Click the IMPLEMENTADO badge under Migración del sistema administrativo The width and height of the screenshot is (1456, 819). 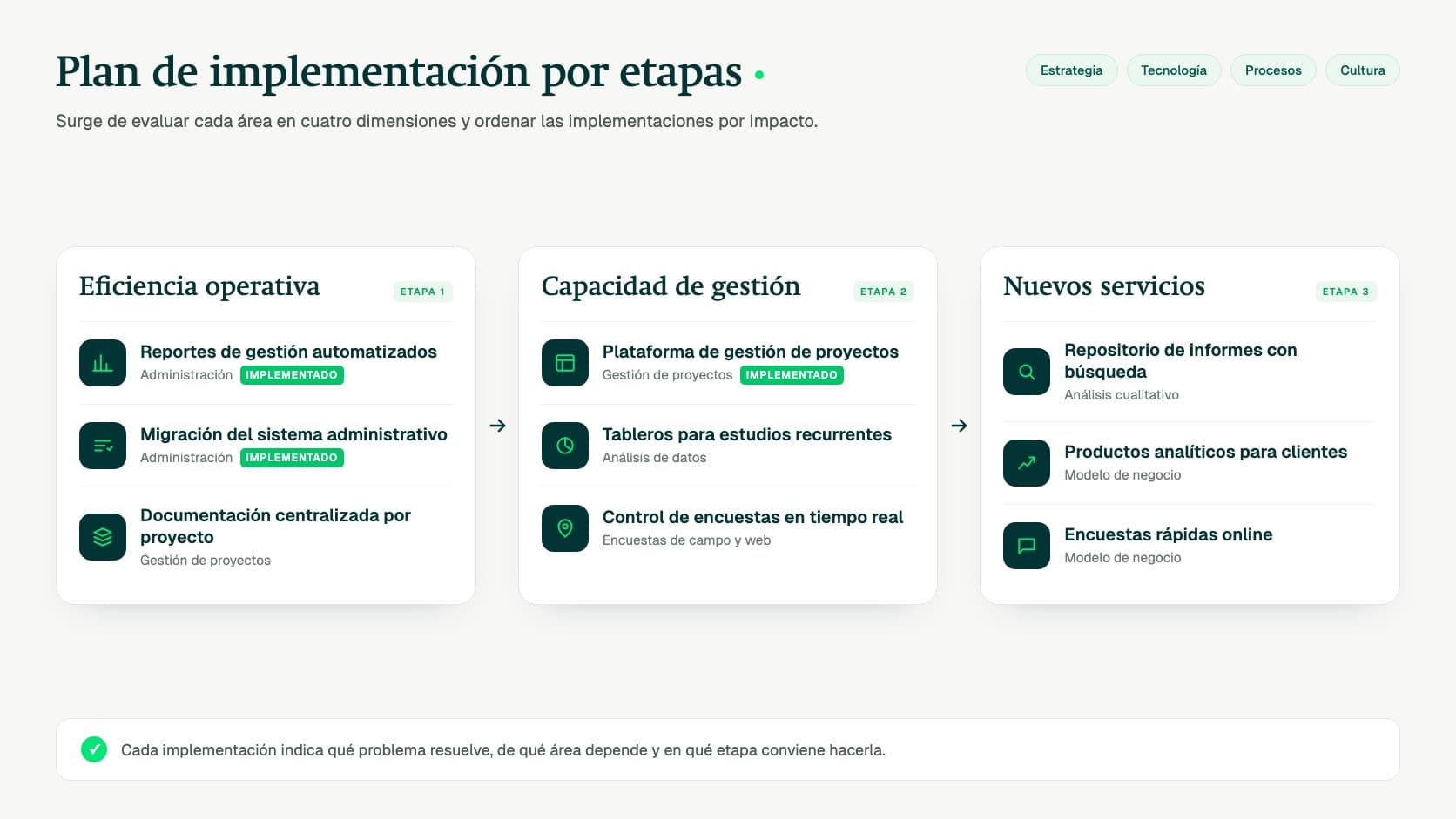pos(292,458)
